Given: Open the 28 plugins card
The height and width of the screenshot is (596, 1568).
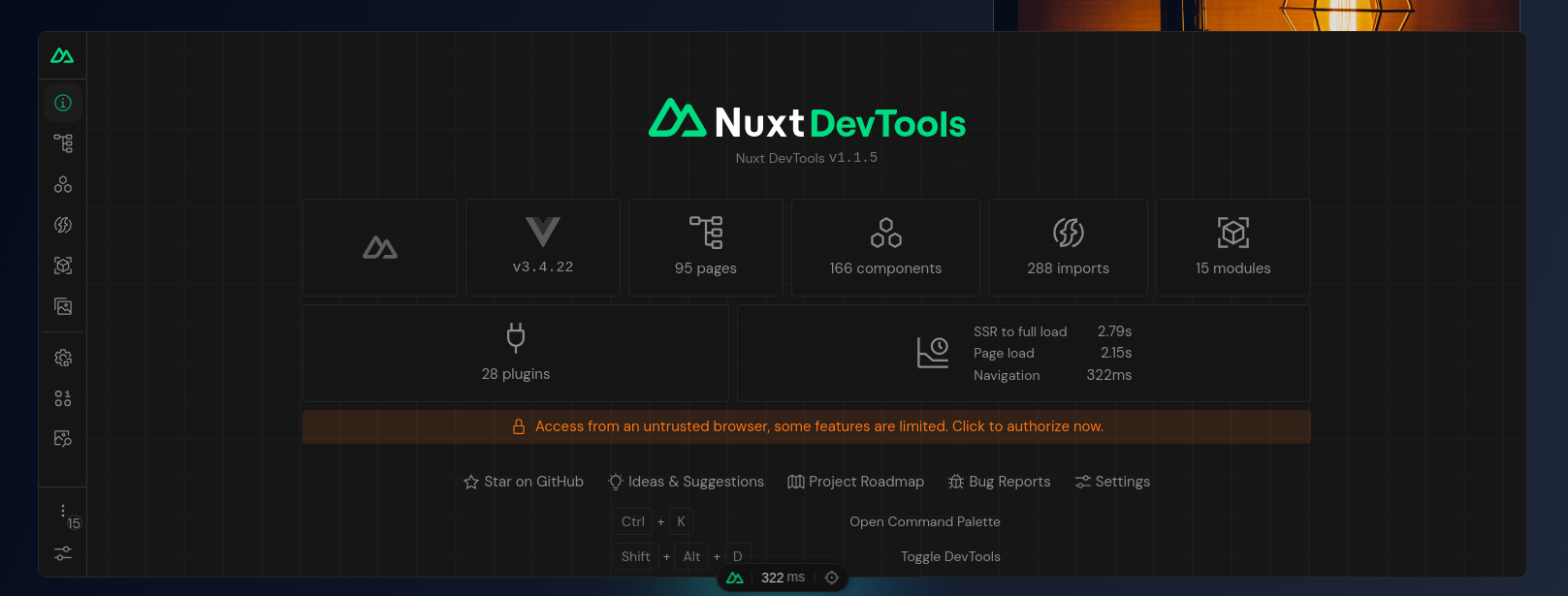Looking at the screenshot, I should tap(516, 354).
